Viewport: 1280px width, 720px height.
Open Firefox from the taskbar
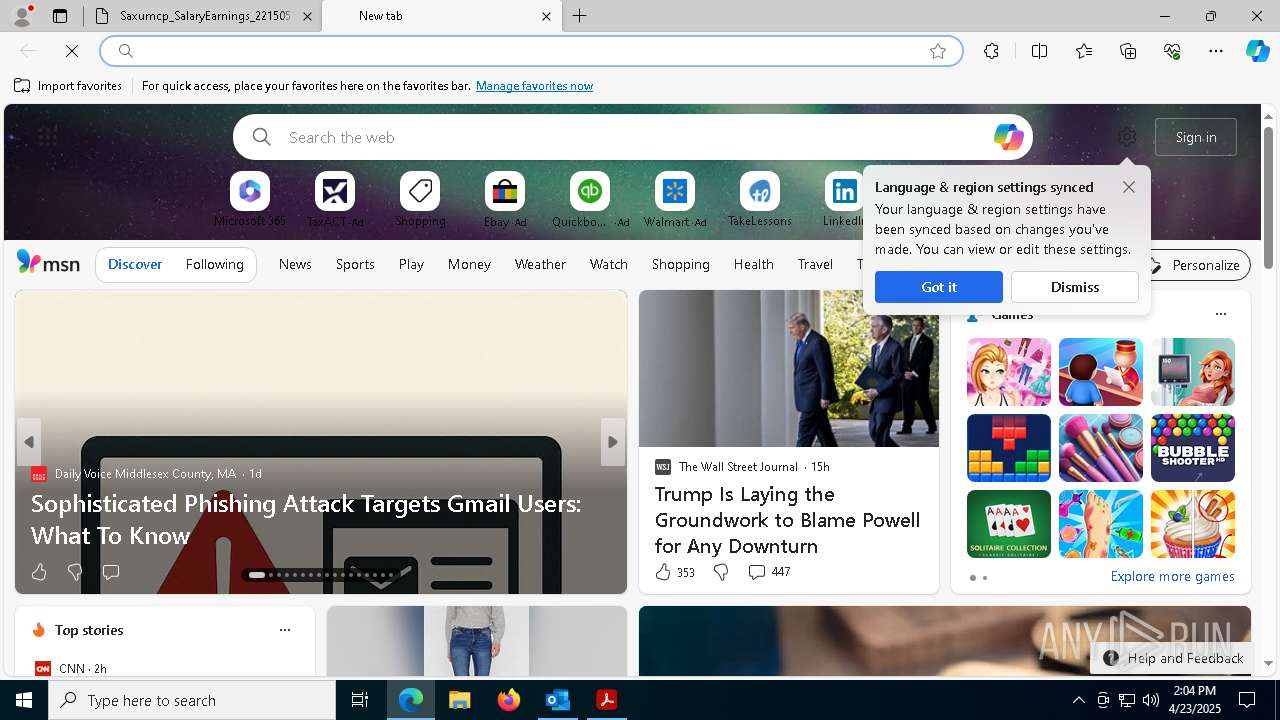509,700
